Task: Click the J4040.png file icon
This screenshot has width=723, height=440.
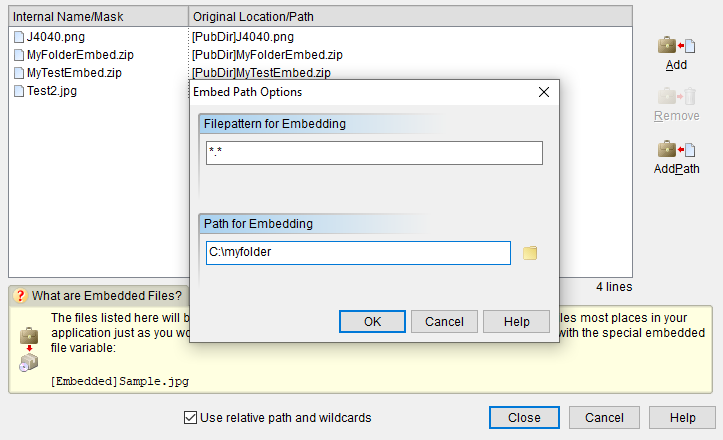Action: tap(19, 37)
